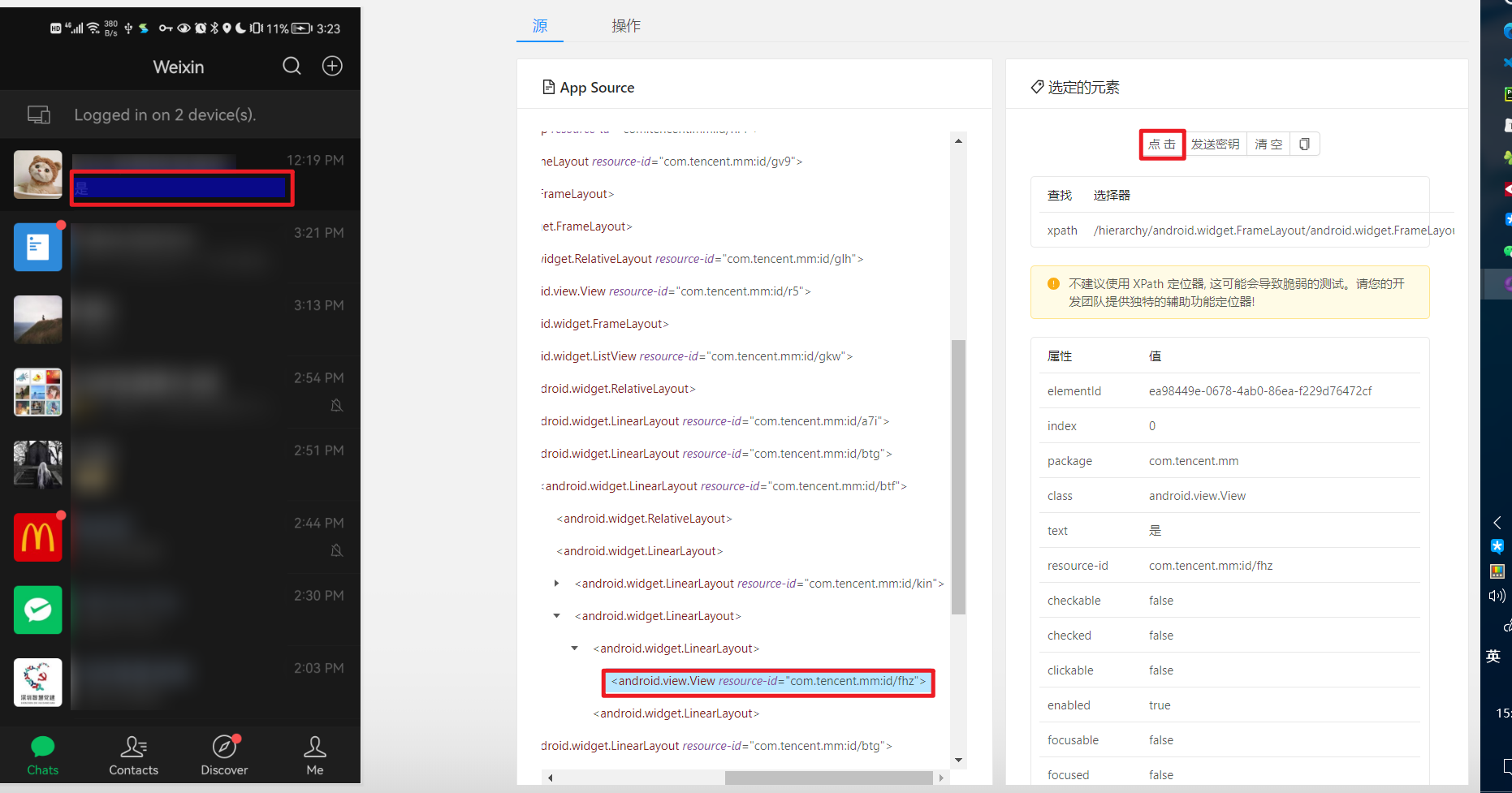The width and height of the screenshot is (1512, 793).
Task: Select the ListView node with id gkw
Action: [x=697, y=356]
